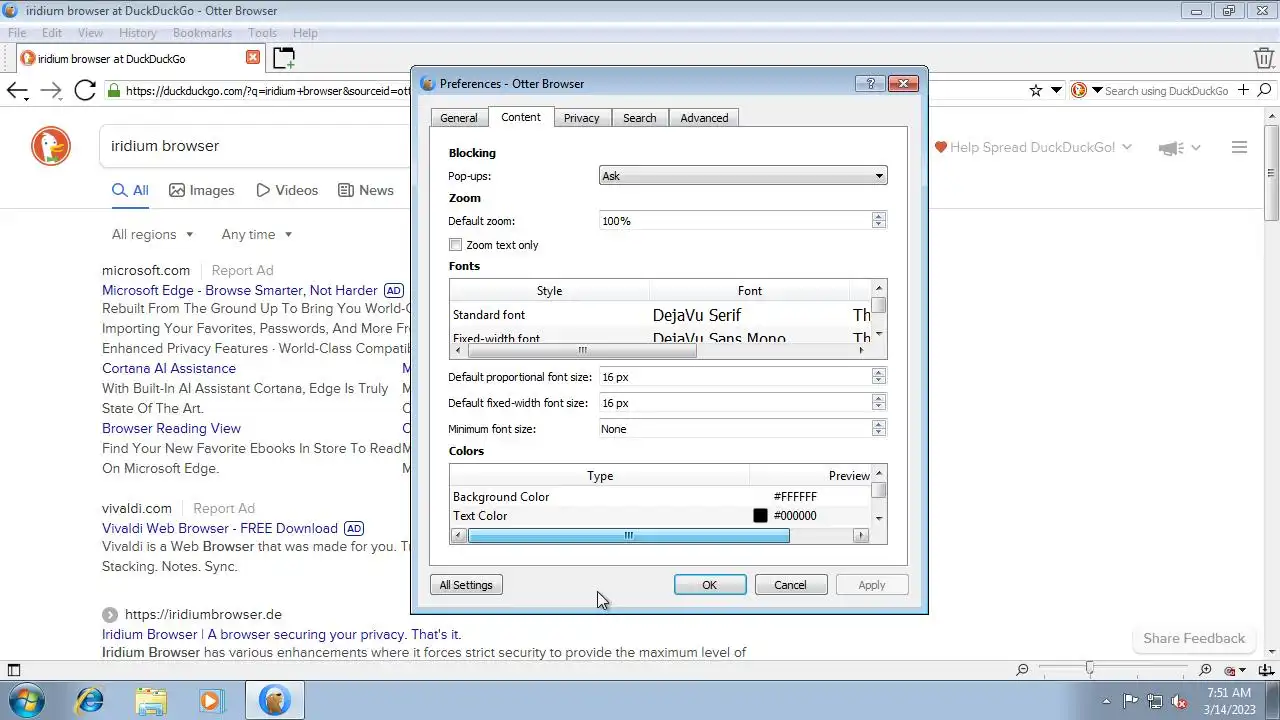
Task: Switch to the General tab in Preferences
Action: pos(459,118)
